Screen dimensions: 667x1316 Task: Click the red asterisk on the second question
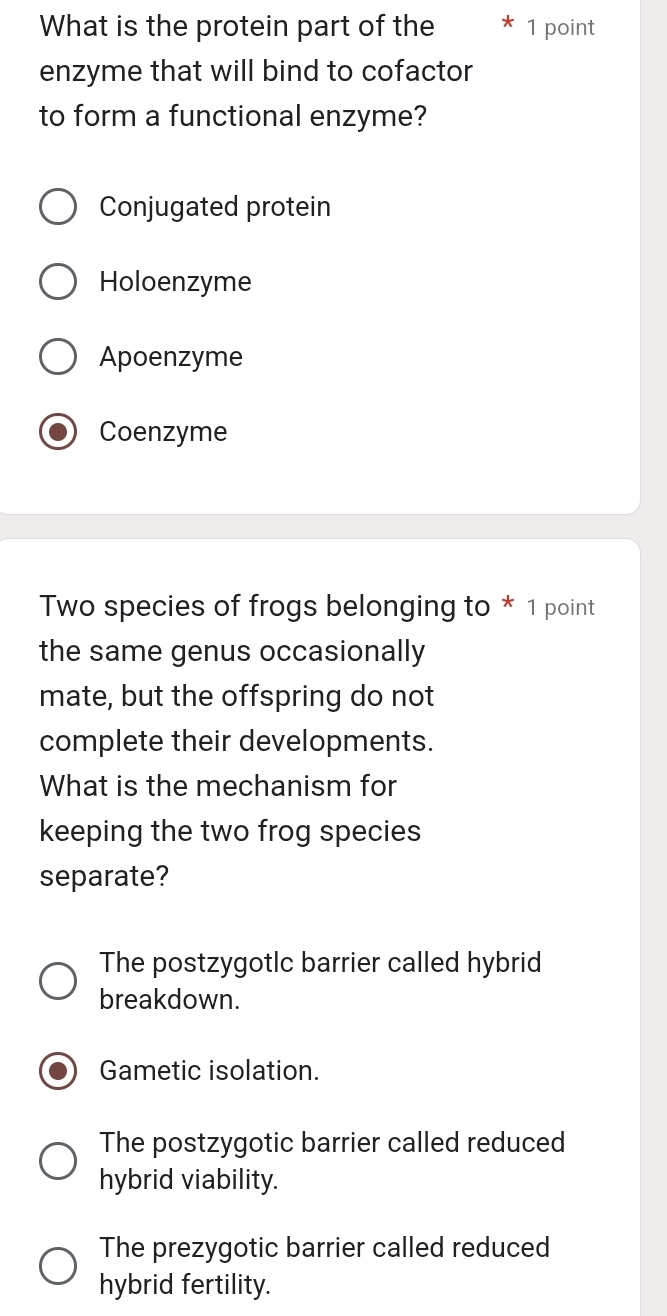507,604
